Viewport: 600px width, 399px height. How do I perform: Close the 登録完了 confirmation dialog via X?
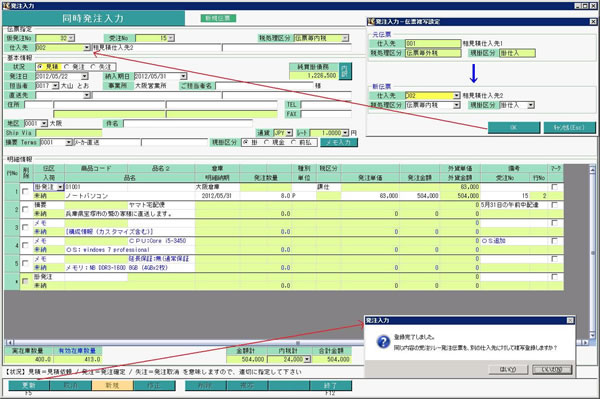click(570, 320)
